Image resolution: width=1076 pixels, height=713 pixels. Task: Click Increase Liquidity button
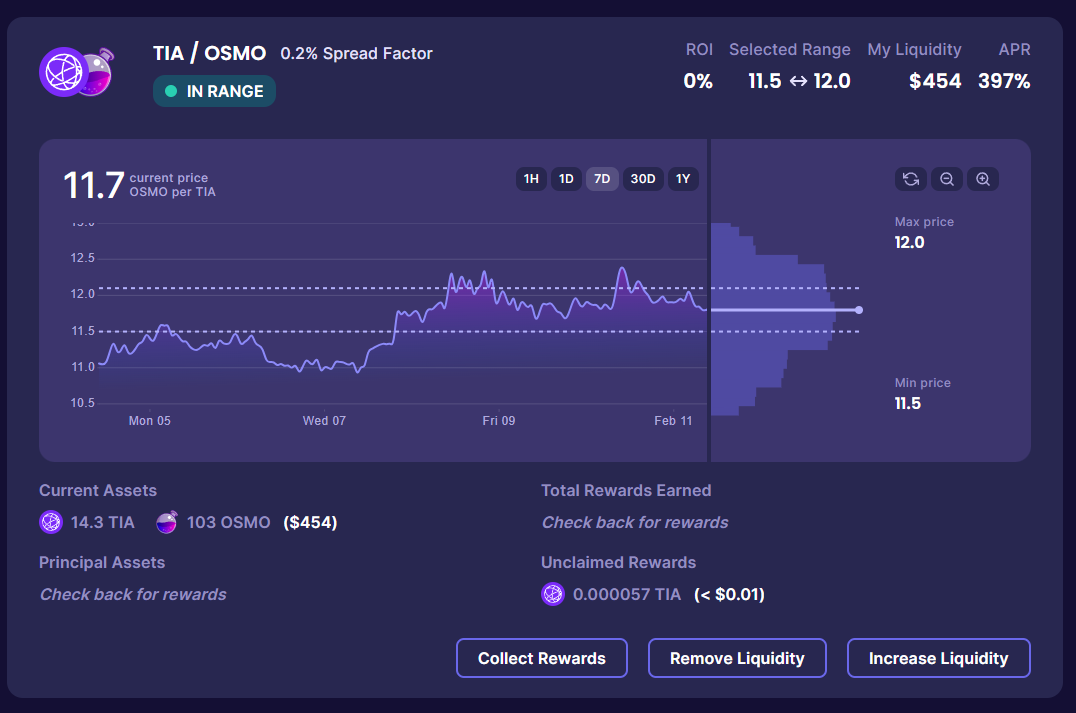point(938,658)
